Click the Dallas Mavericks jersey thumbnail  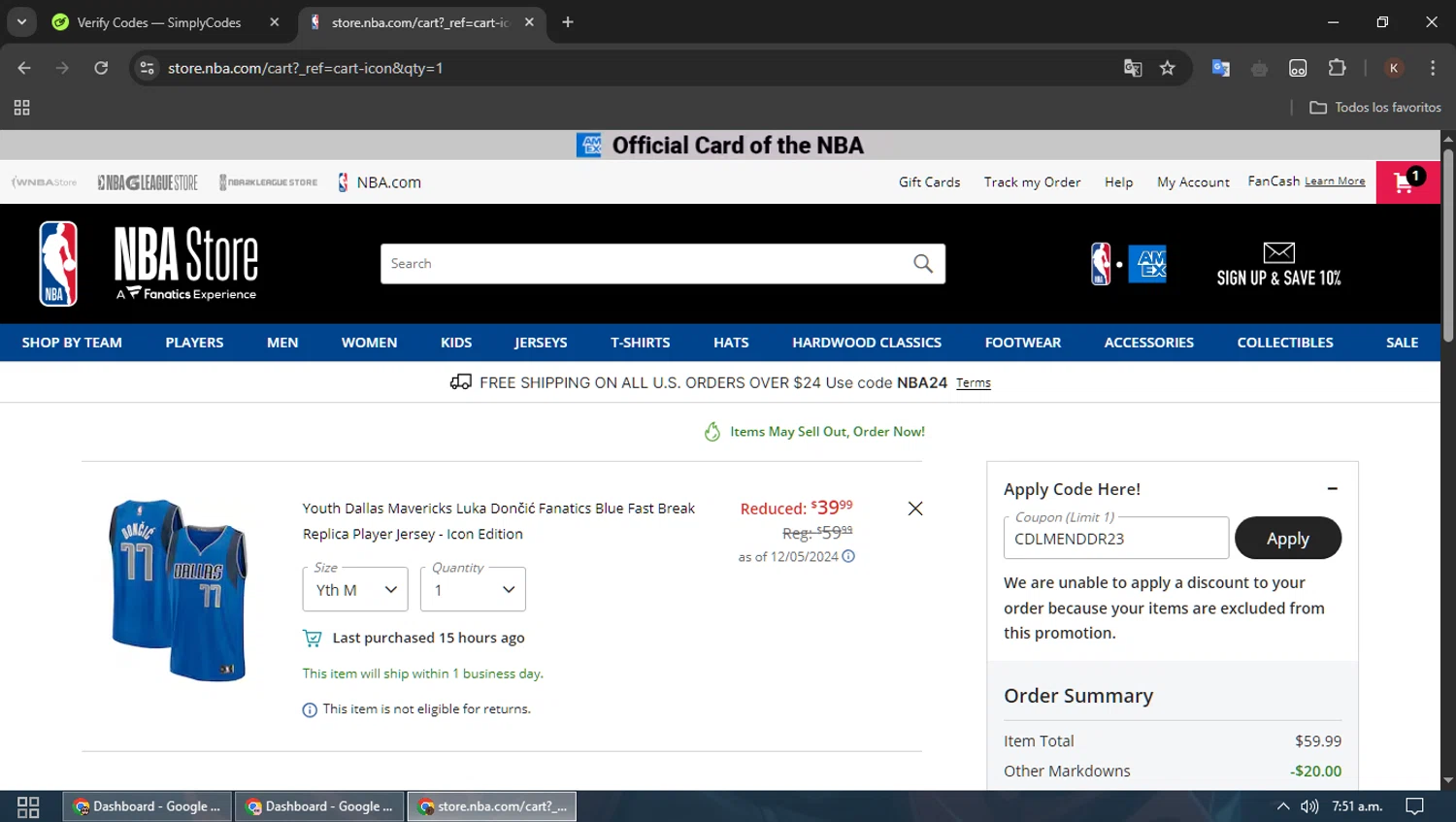click(178, 590)
